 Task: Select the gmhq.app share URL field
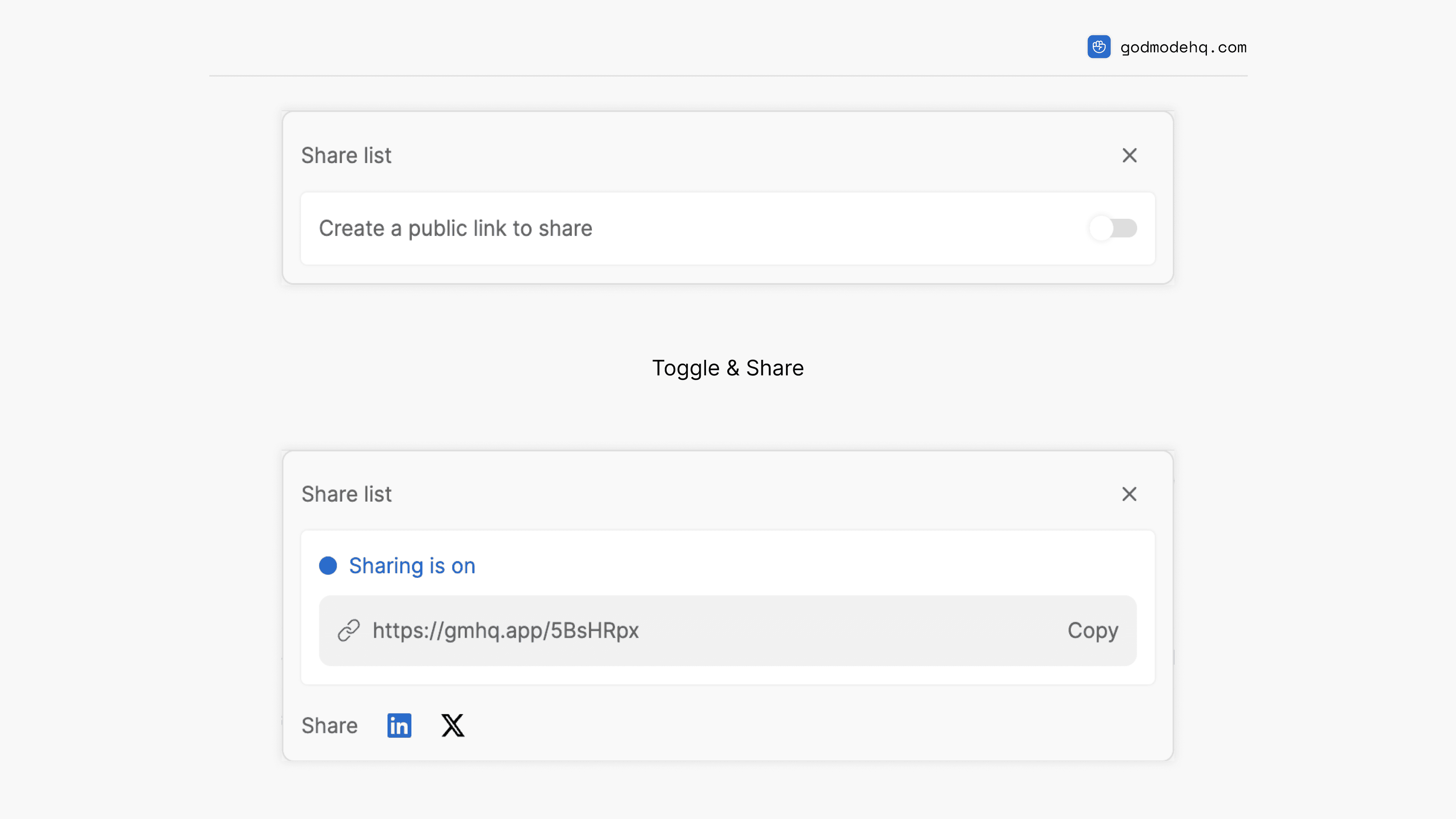click(x=505, y=630)
